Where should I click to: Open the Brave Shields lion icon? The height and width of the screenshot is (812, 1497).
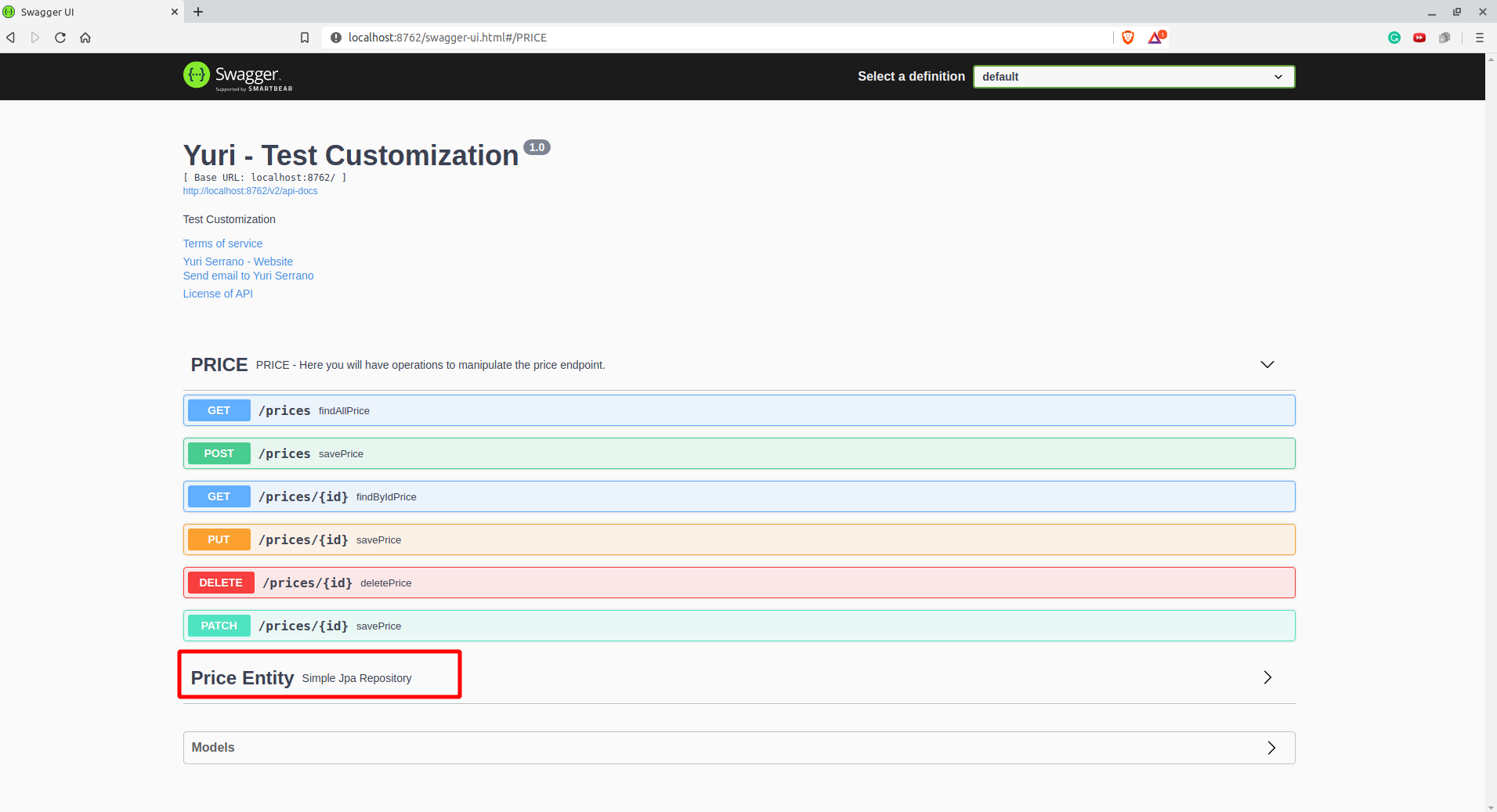coord(1127,37)
